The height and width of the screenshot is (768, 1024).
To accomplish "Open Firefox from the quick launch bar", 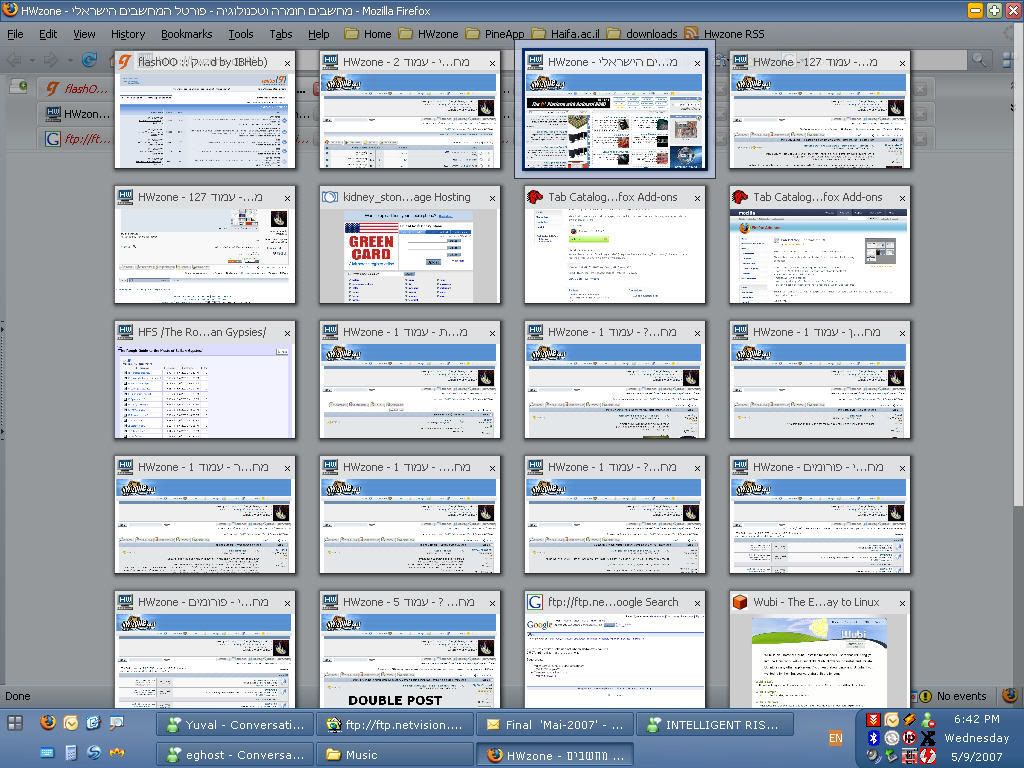I will pos(48,722).
